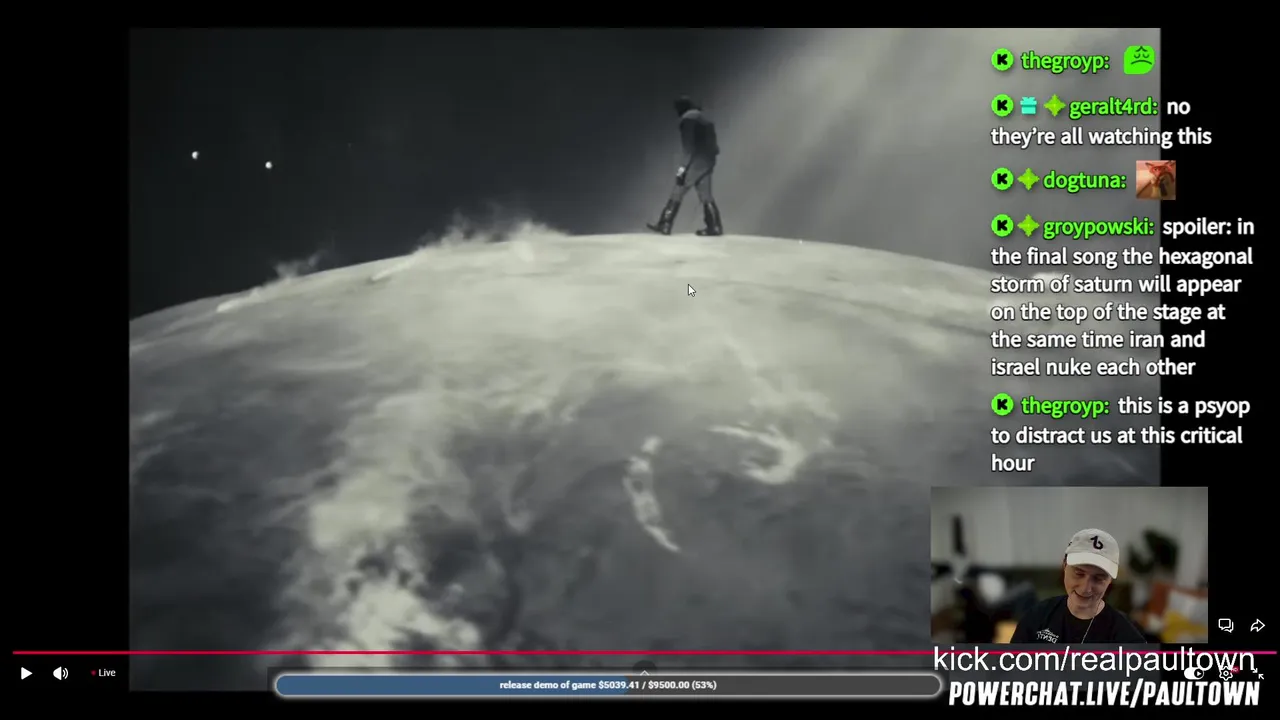
Task: Click thegroyp above "this is a psyop"
Action: pos(1064,407)
